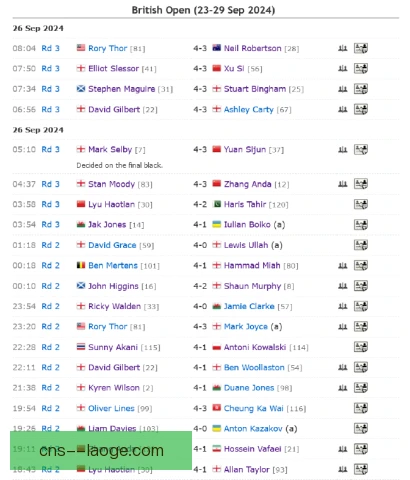Image resolution: width=410 pixels, height=480 pixels.
Task: Click 'Decided on the final black.' note
Action: coord(119,165)
